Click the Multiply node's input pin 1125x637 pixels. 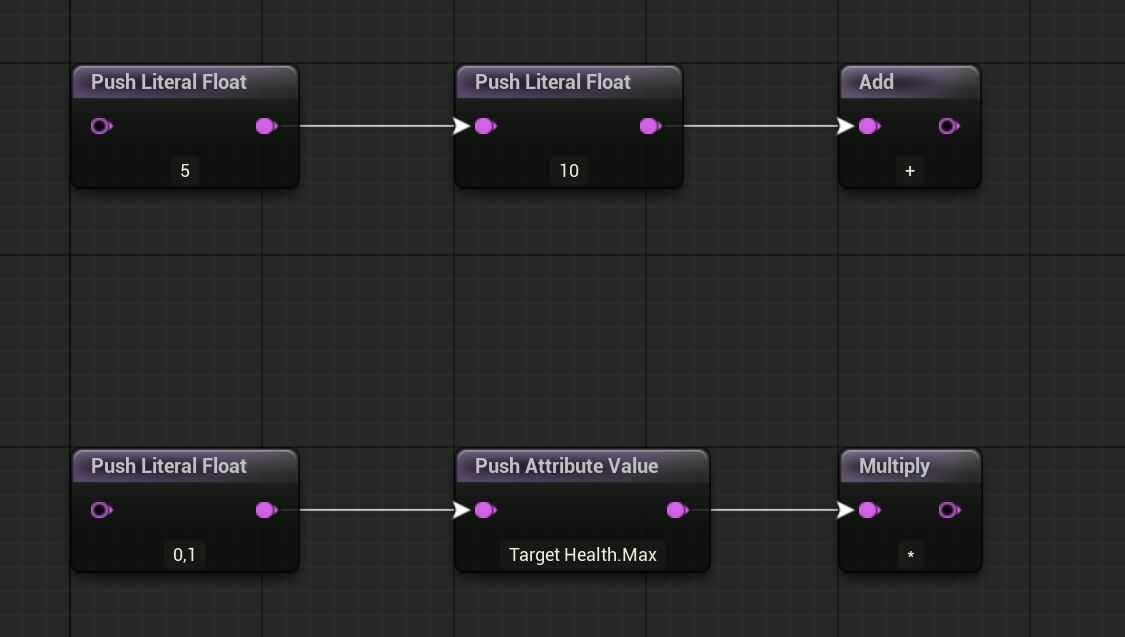pyautogui.click(x=868, y=510)
